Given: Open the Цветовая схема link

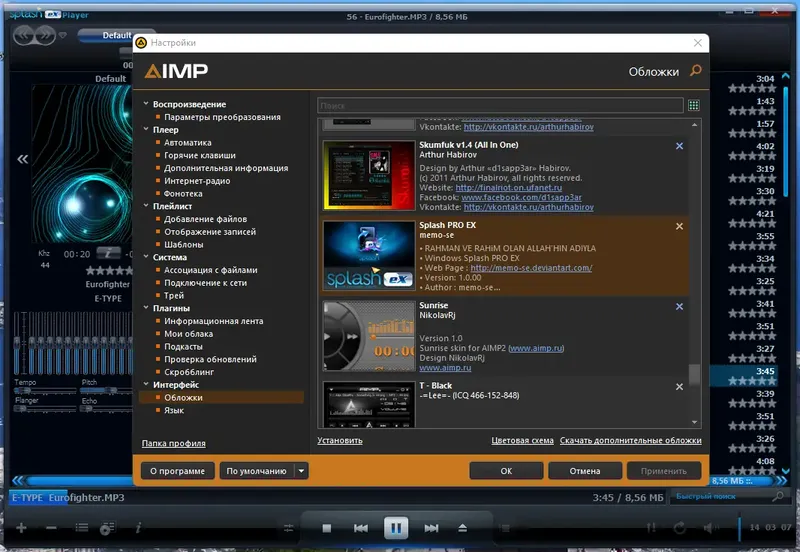Looking at the screenshot, I should click(522, 440).
